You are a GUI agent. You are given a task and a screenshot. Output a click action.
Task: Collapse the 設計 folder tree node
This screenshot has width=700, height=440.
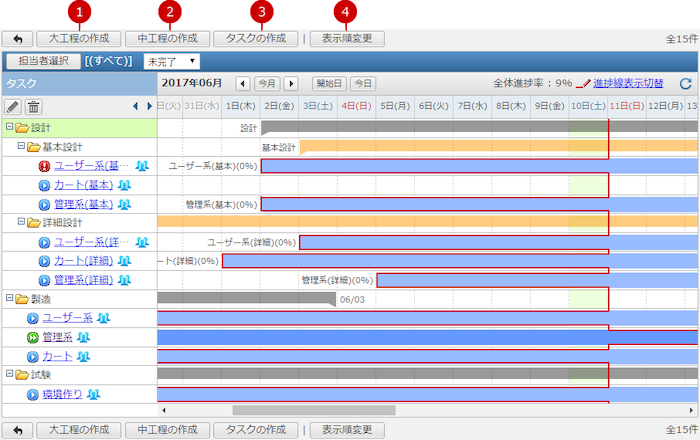[x=9, y=127]
